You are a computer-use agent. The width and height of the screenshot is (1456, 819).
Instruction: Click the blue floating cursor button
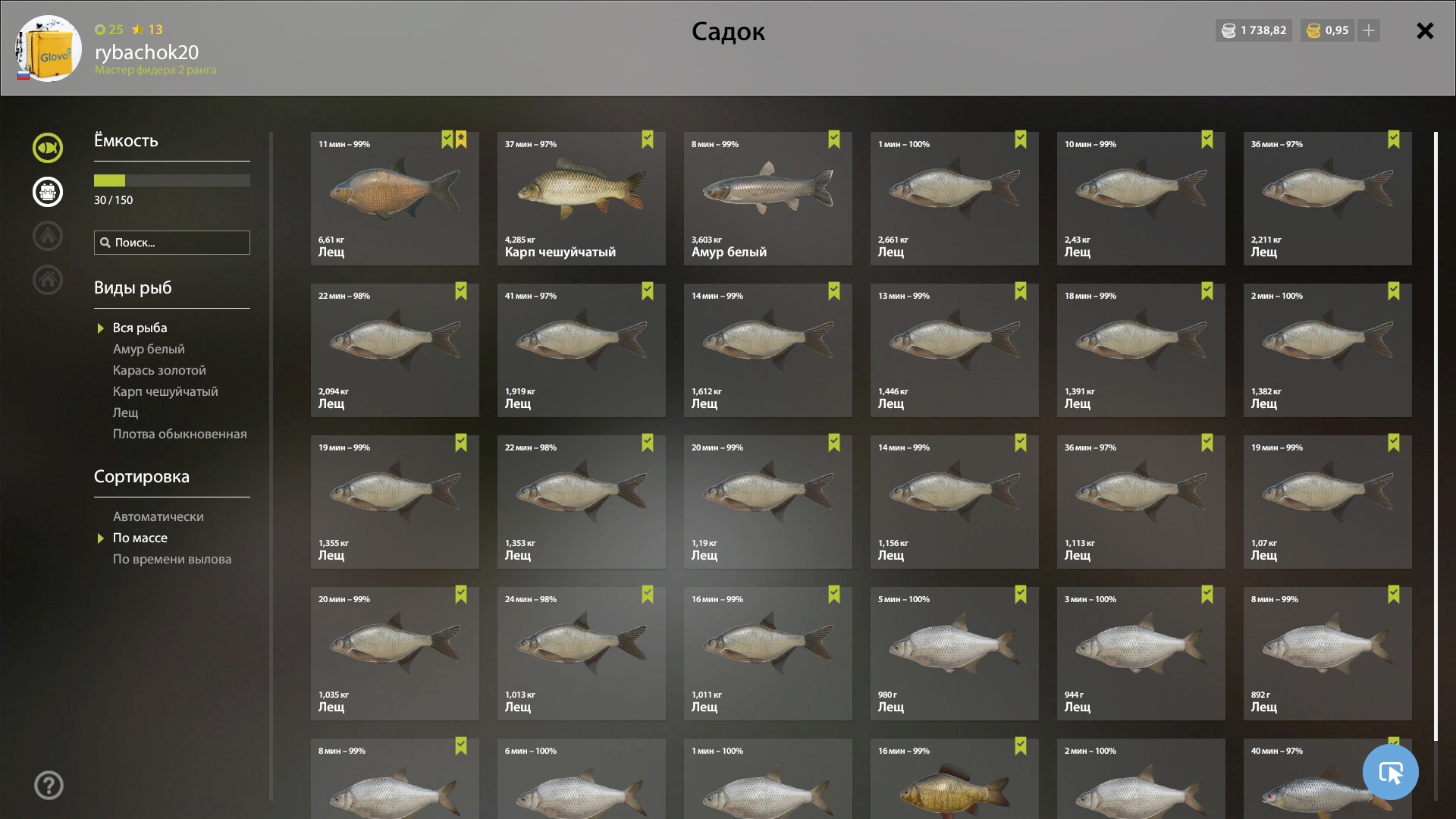pyautogui.click(x=1390, y=772)
